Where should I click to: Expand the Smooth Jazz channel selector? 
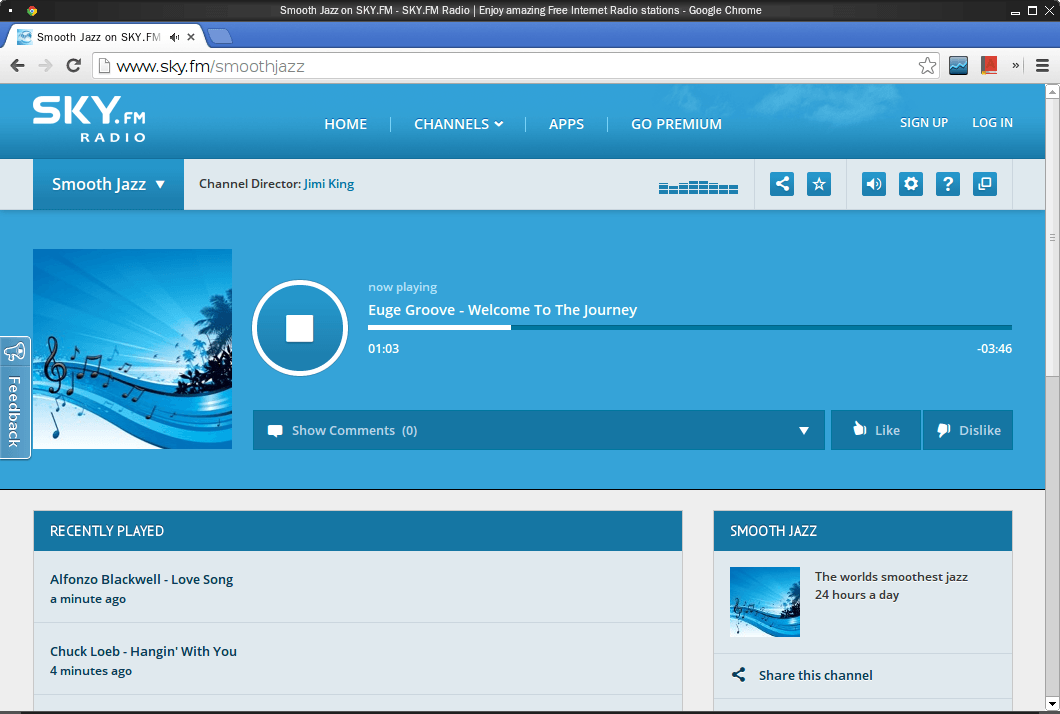click(x=107, y=184)
